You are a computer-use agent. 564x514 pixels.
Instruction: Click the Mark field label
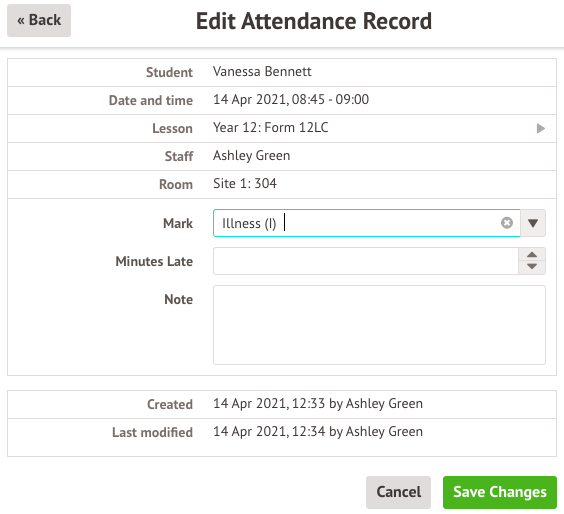tap(178, 223)
